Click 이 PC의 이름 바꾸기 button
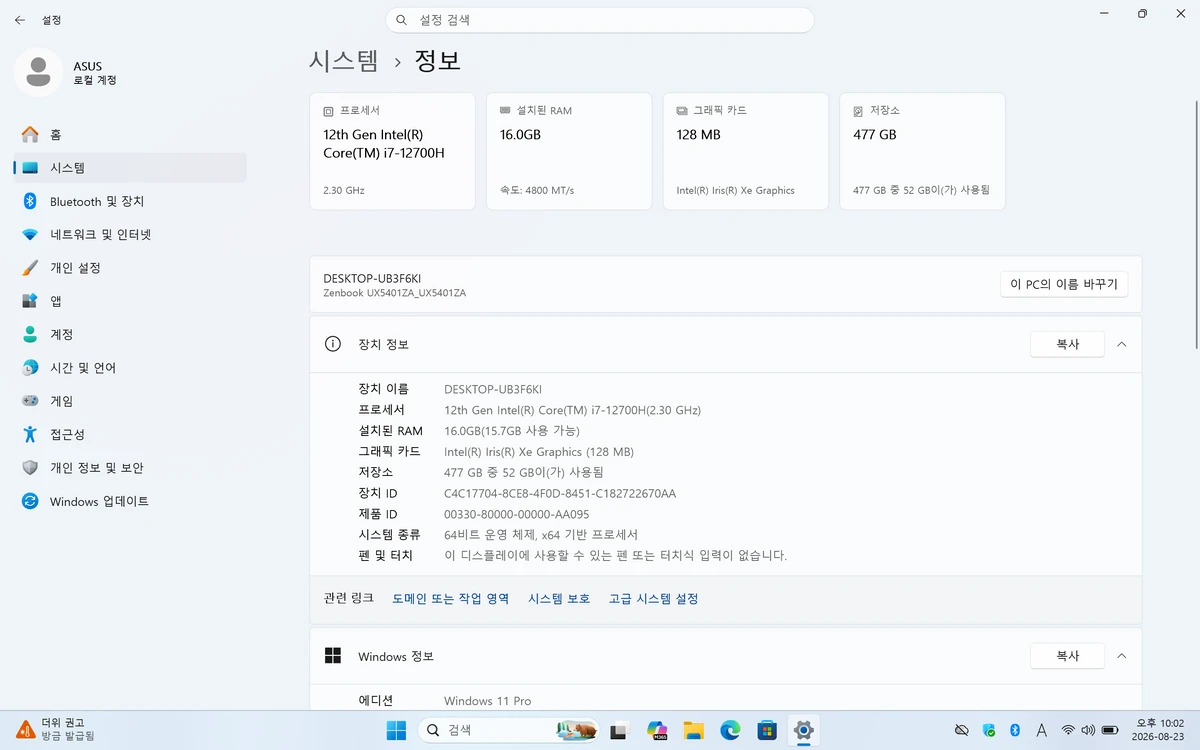Viewport: 1200px width, 750px height. click(x=1064, y=284)
